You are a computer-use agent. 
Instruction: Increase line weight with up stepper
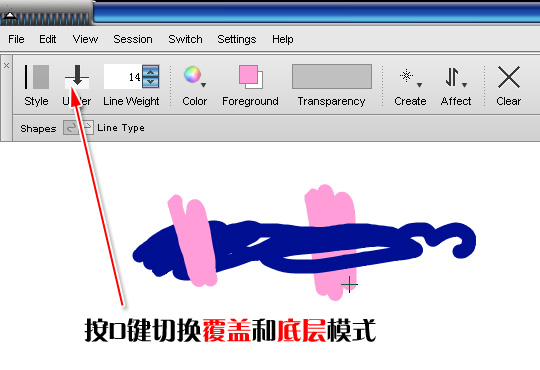[x=151, y=72]
